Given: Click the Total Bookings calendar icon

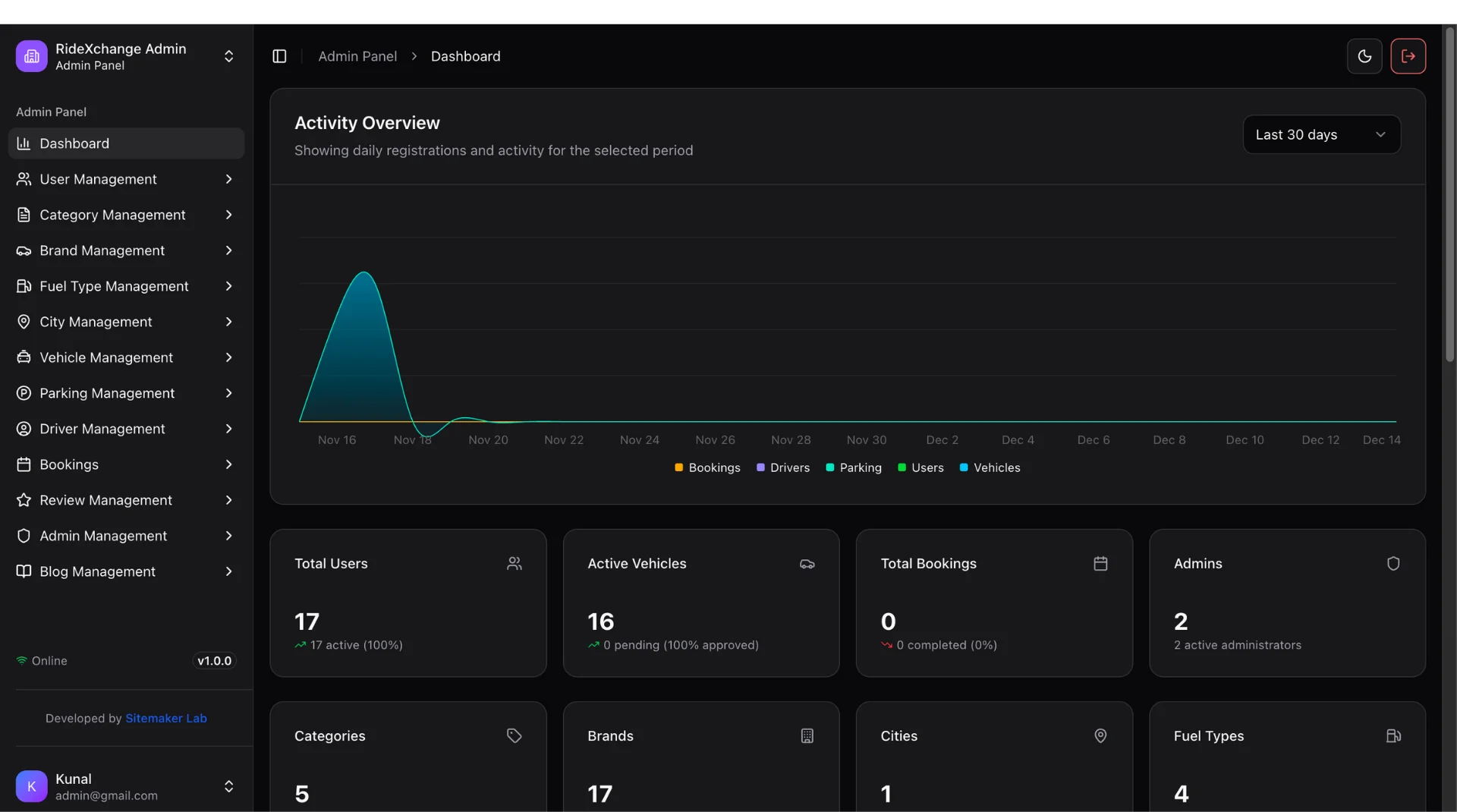Looking at the screenshot, I should click(1100, 563).
